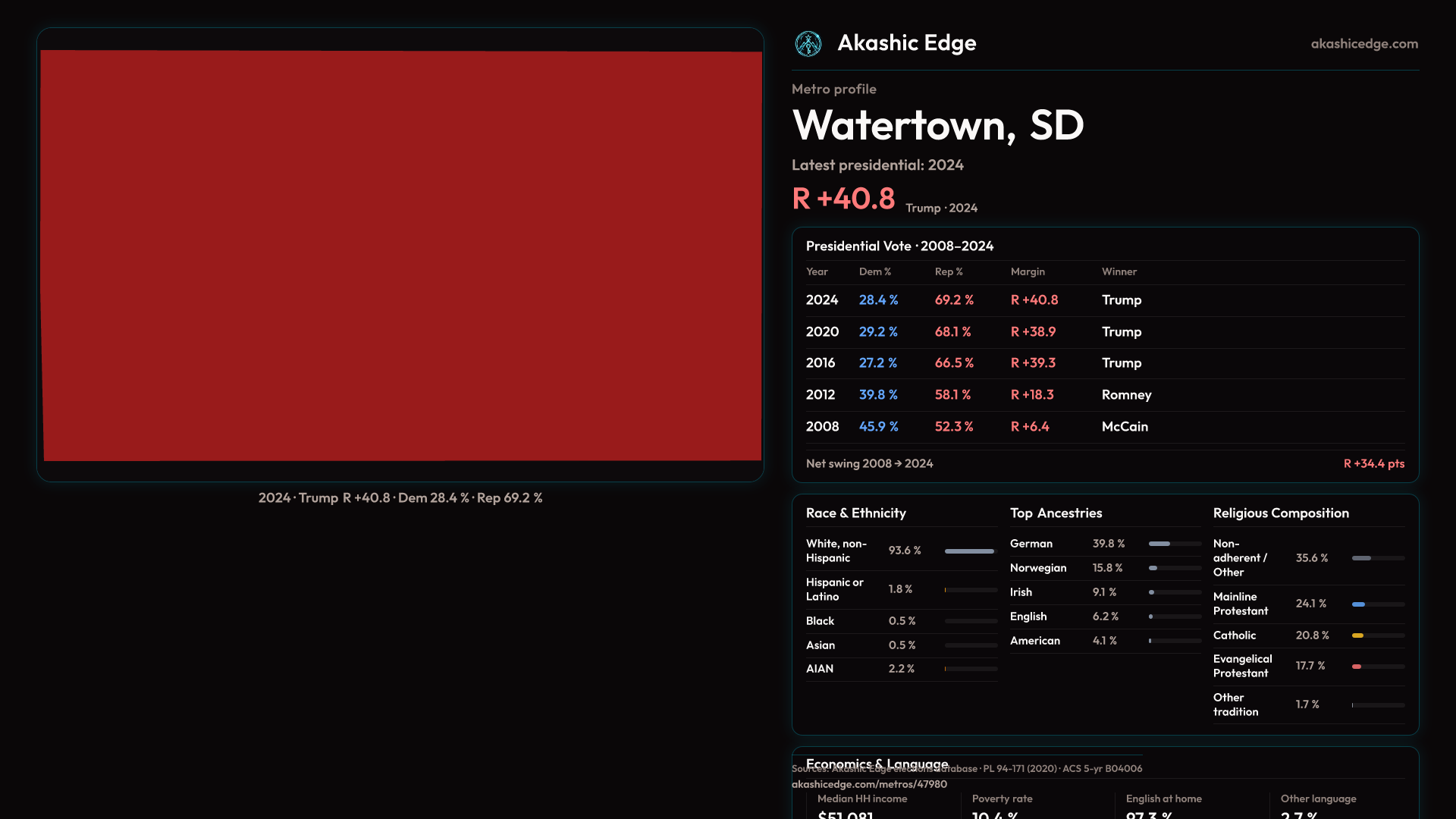Click the Poverty rate stat
This screenshot has width=1456, height=819.
click(x=1002, y=799)
